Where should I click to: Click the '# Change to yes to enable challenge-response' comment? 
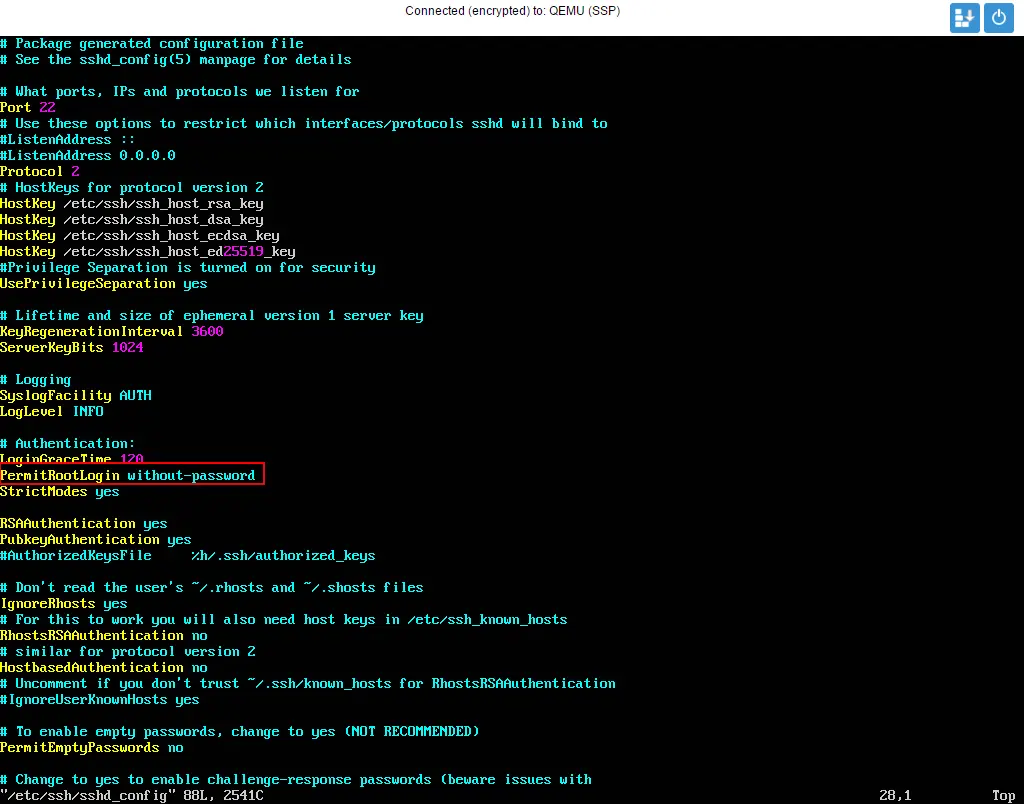[x=296, y=779]
